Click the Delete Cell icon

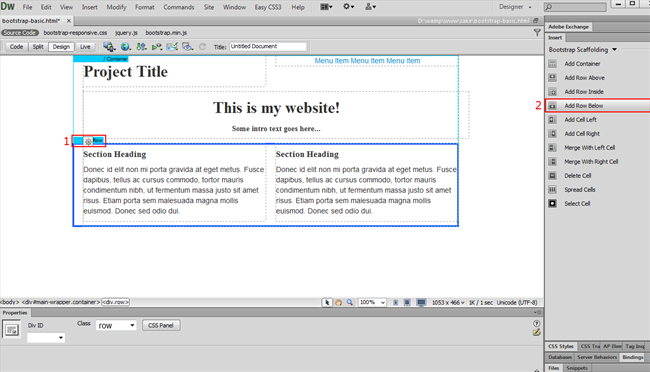pyautogui.click(x=552, y=176)
